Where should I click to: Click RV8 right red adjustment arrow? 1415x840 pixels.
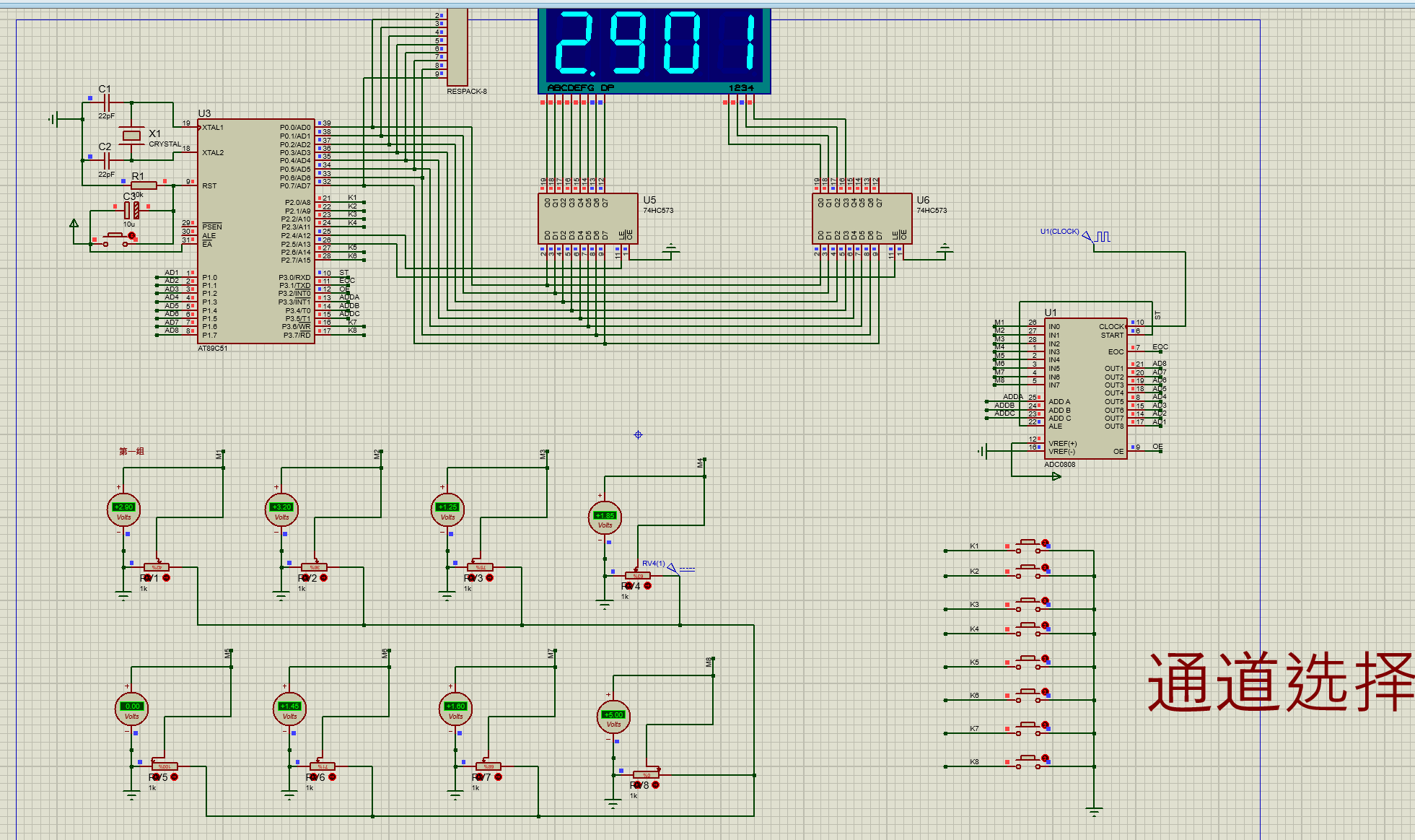click(x=655, y=785)
